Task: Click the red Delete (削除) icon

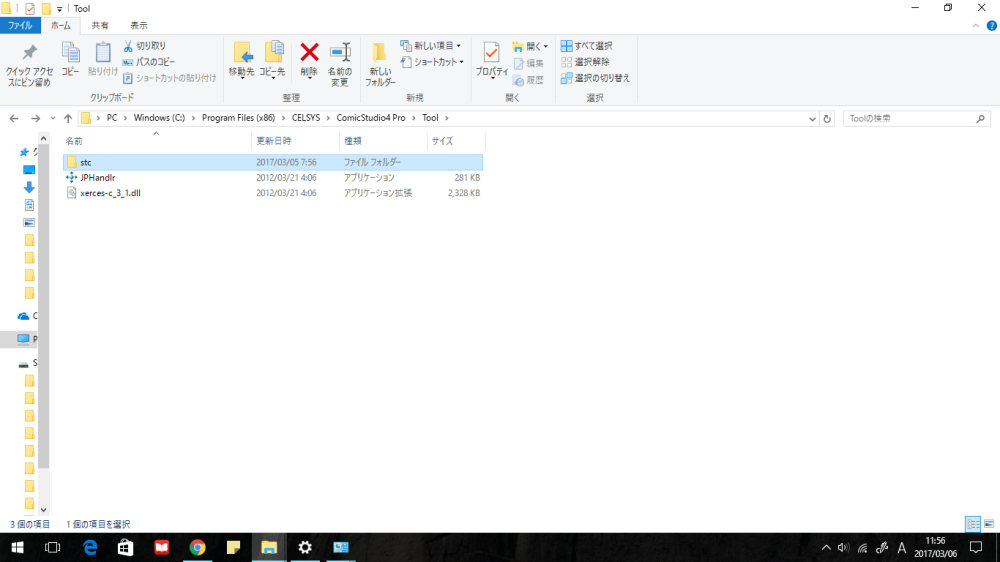Action: coord(309,52)
